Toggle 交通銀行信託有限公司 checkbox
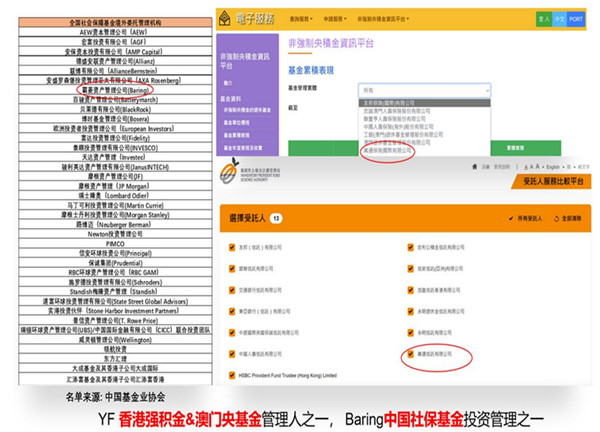The width and height of the screenshot is (600, 432). pos(232,290)
